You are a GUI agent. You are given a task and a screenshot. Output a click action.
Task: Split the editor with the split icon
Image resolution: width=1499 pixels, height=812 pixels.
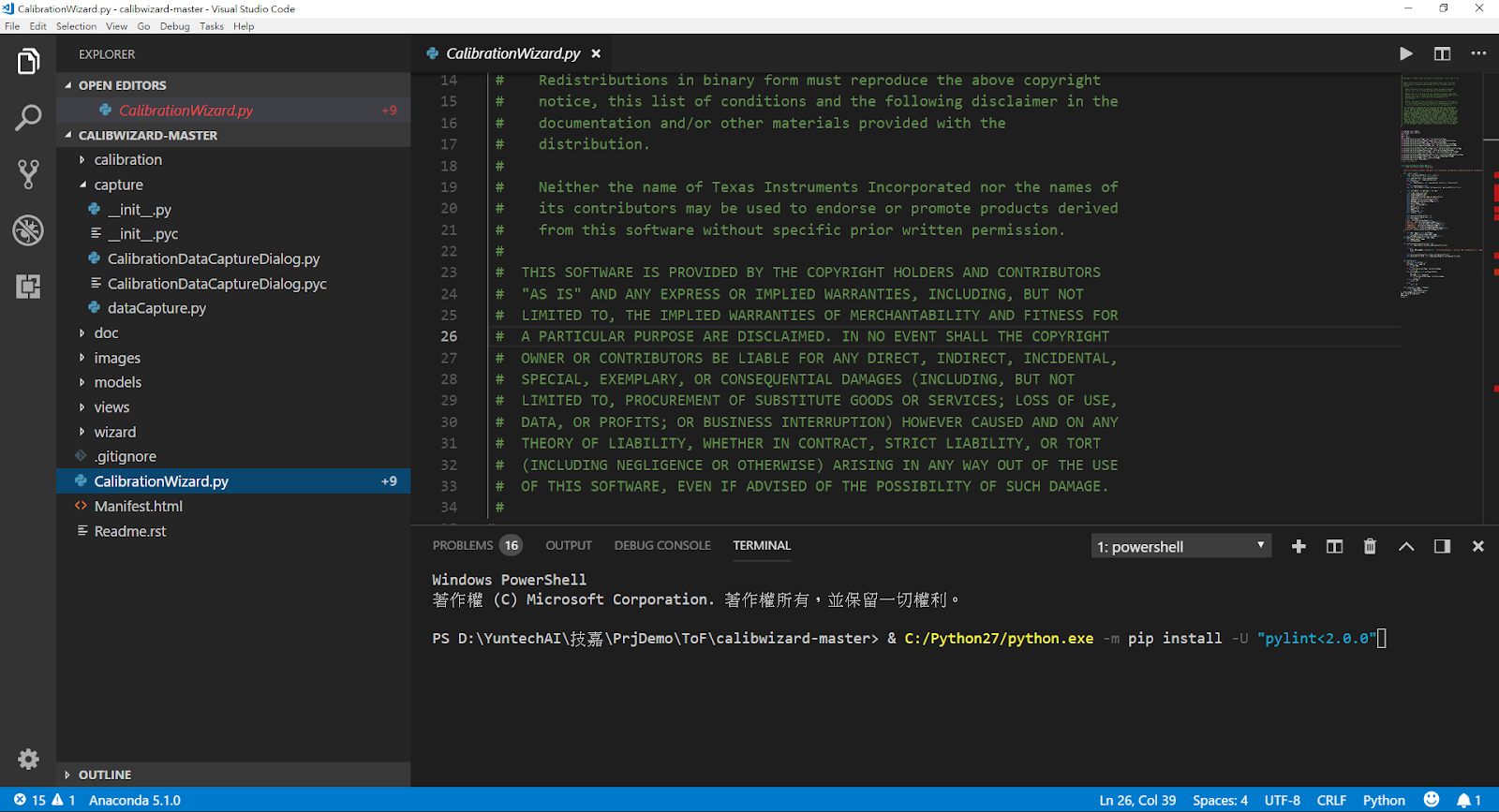(x=1442, y=53)
